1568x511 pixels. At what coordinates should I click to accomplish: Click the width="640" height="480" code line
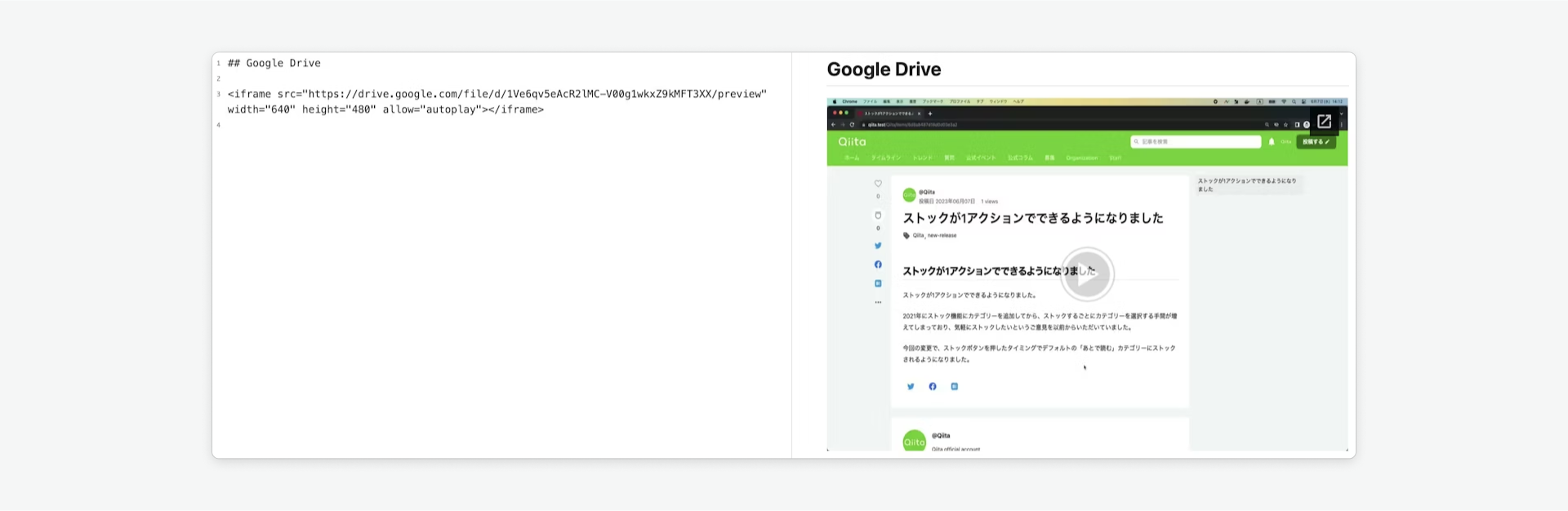(385, 109)
